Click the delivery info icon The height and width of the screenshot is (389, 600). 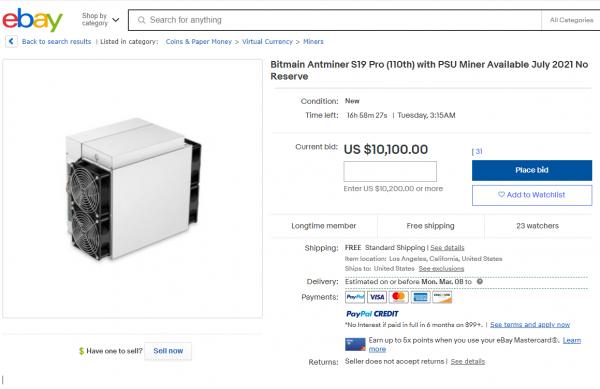(479, 282)
